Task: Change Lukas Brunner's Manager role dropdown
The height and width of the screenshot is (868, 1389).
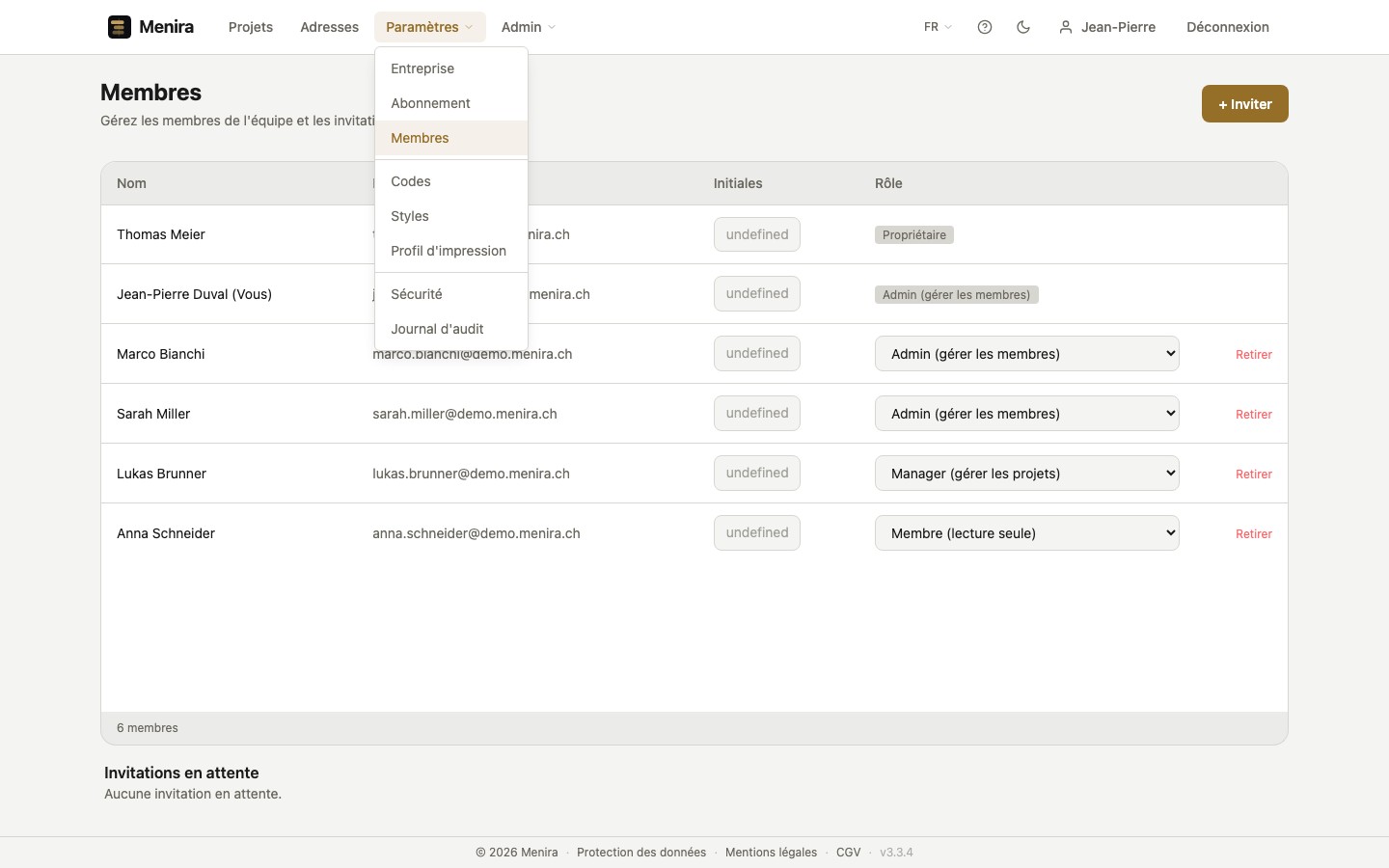Action: [x=1027, y=474]
